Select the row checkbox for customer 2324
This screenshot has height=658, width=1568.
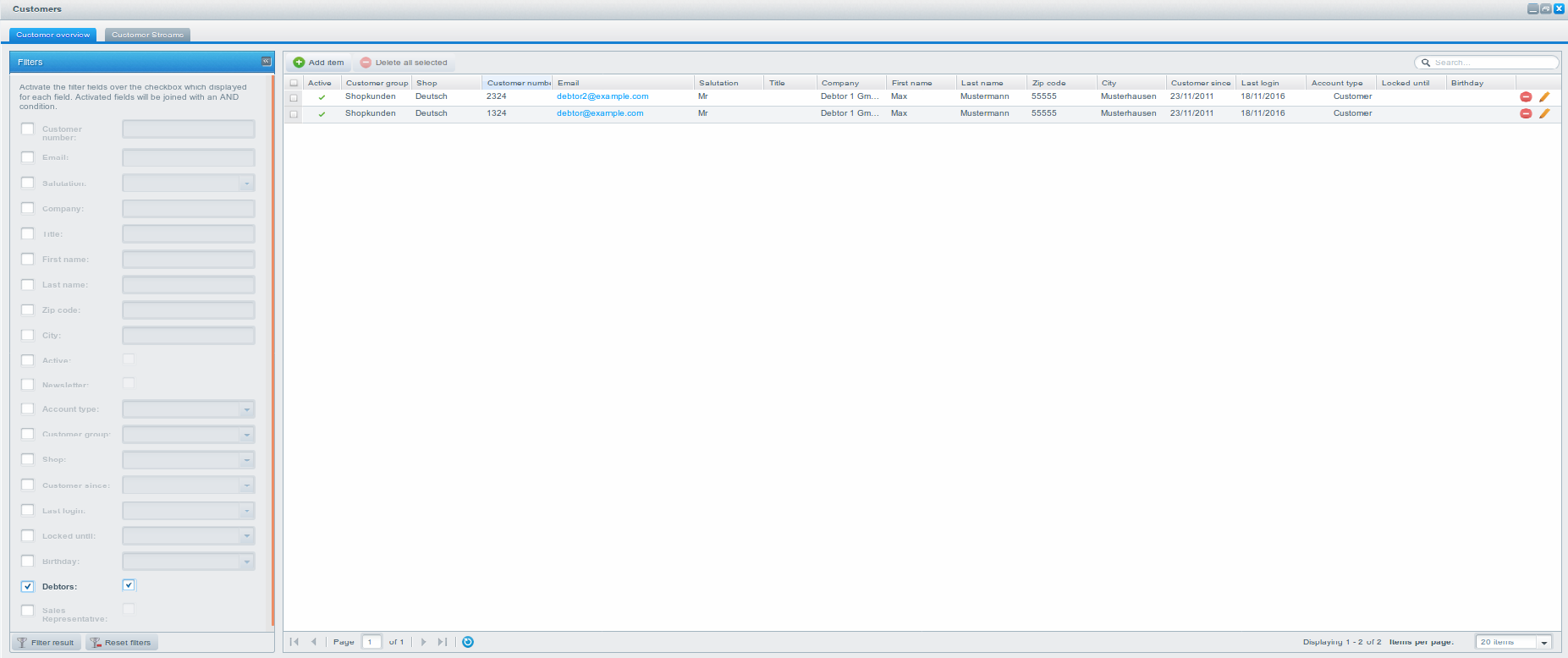294,97
